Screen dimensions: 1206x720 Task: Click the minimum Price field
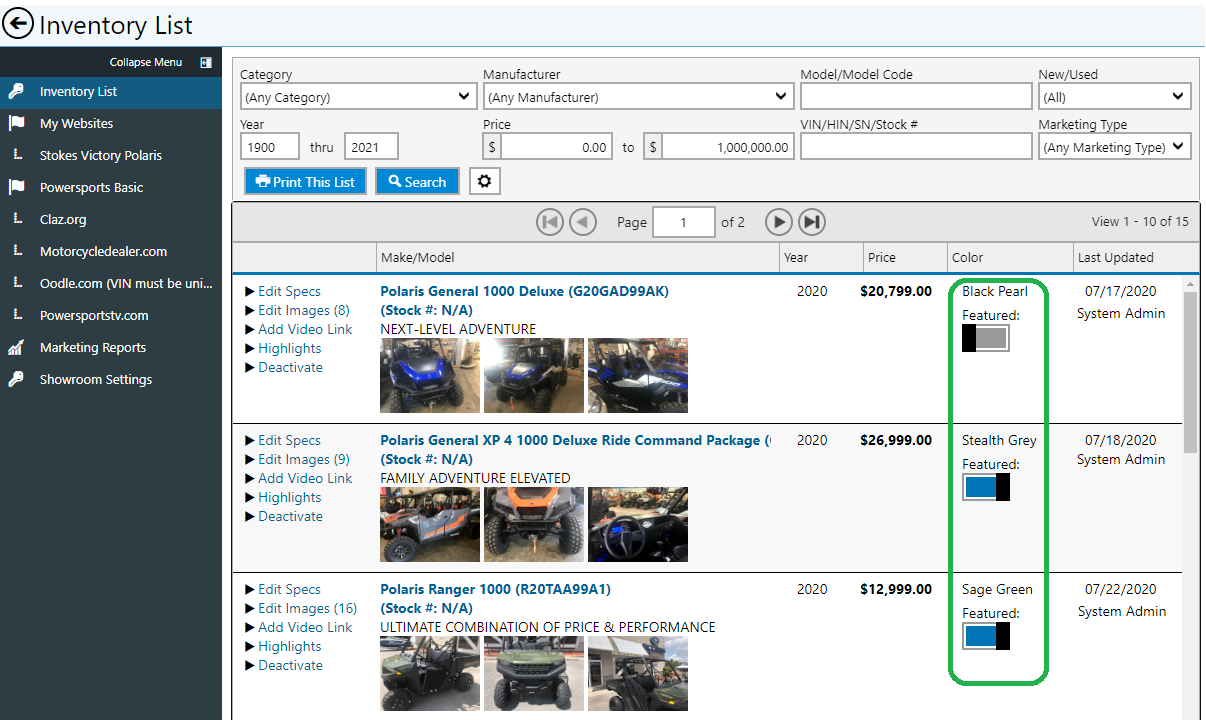coord(557,147)
